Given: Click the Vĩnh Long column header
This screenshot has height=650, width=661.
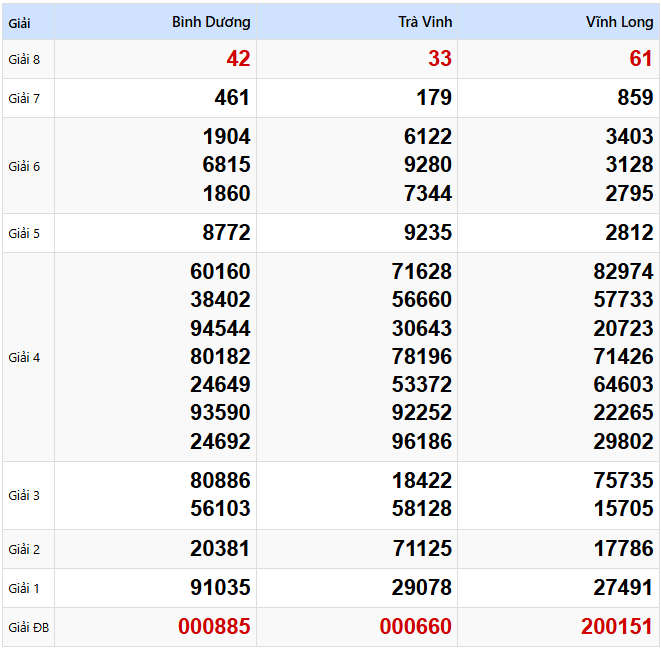Looking at the screenshot, I should point(619,22).
